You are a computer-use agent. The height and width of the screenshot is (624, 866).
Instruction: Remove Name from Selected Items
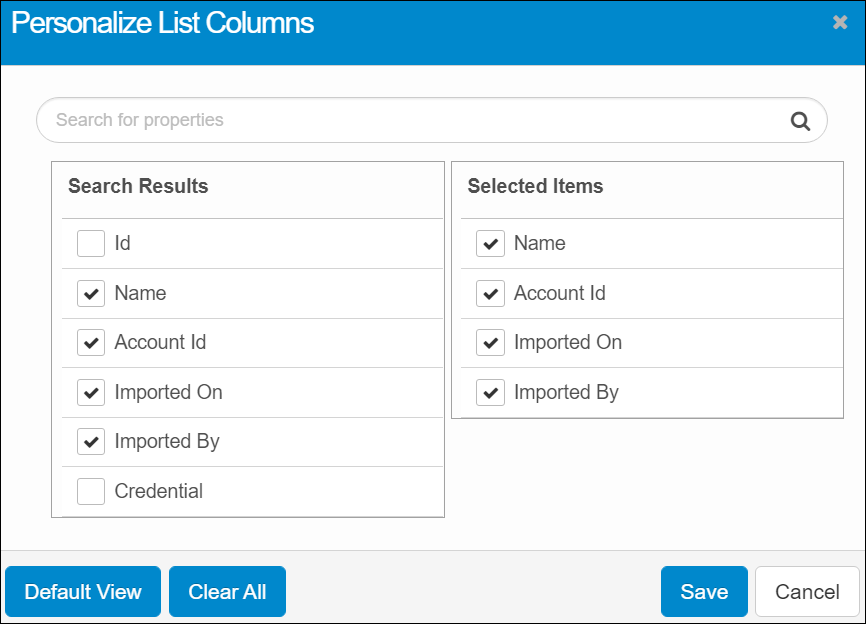click(x=490, y=244)
